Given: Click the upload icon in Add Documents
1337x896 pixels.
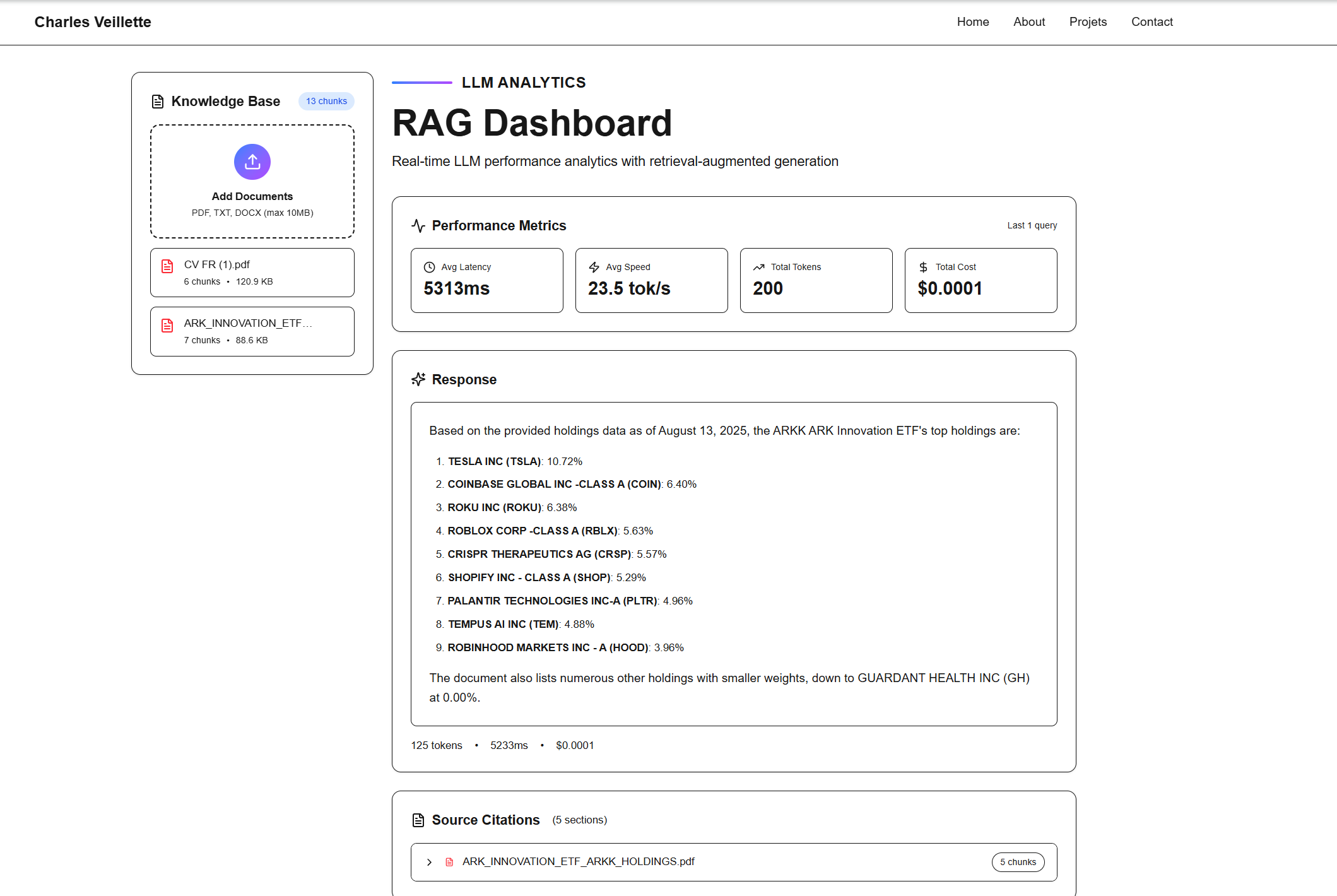Looking at the screenshot, I should click(252, 162).
